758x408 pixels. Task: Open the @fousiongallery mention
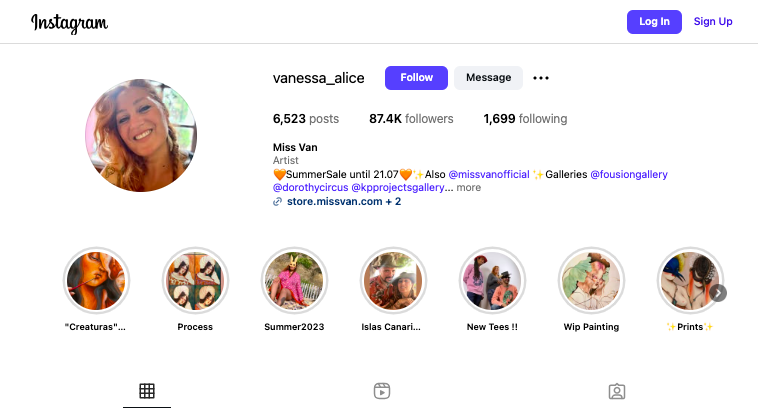pyautogui.click(x=629, y=175)
